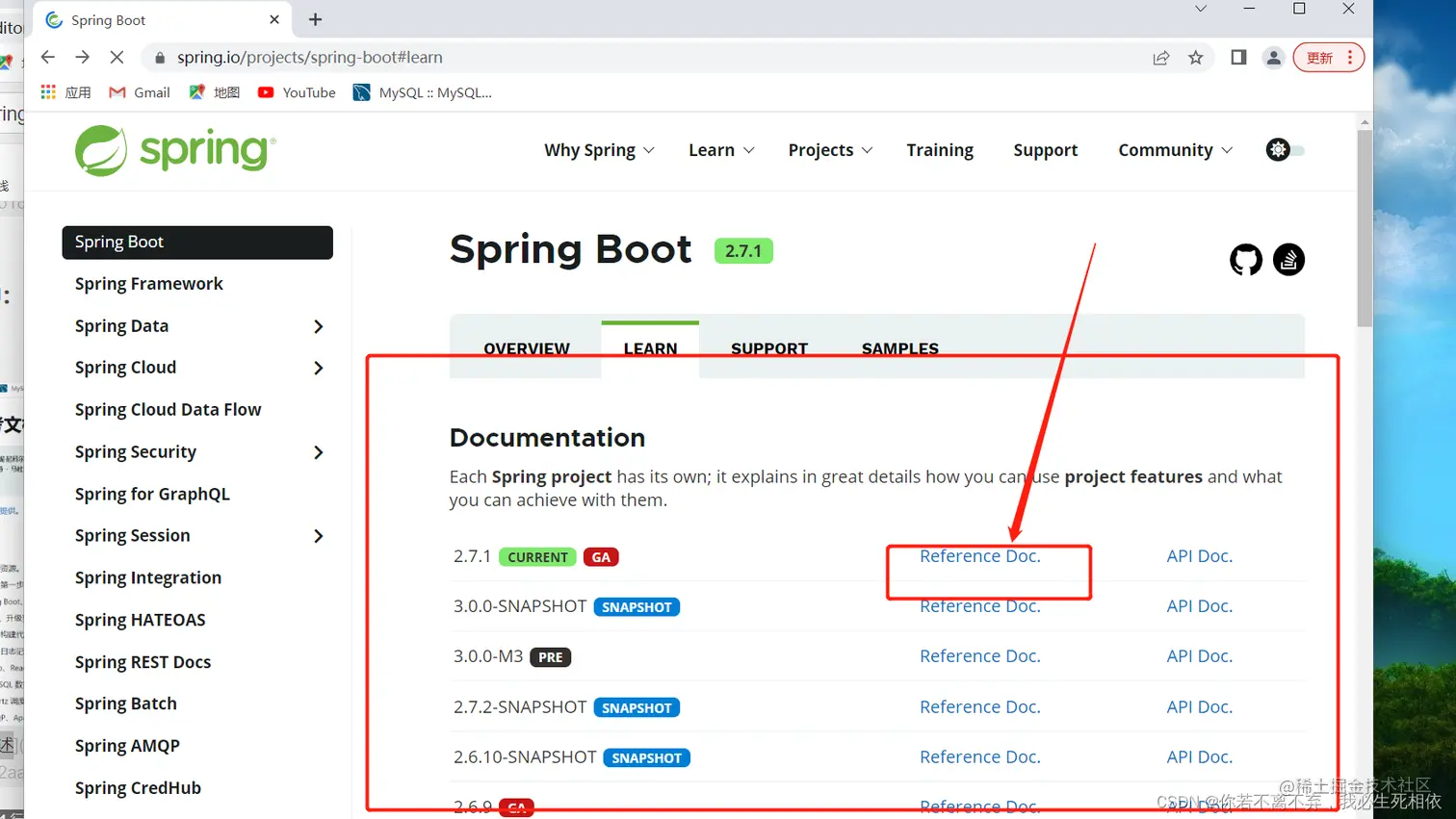Open the Training menu item

tap(939, 150)
